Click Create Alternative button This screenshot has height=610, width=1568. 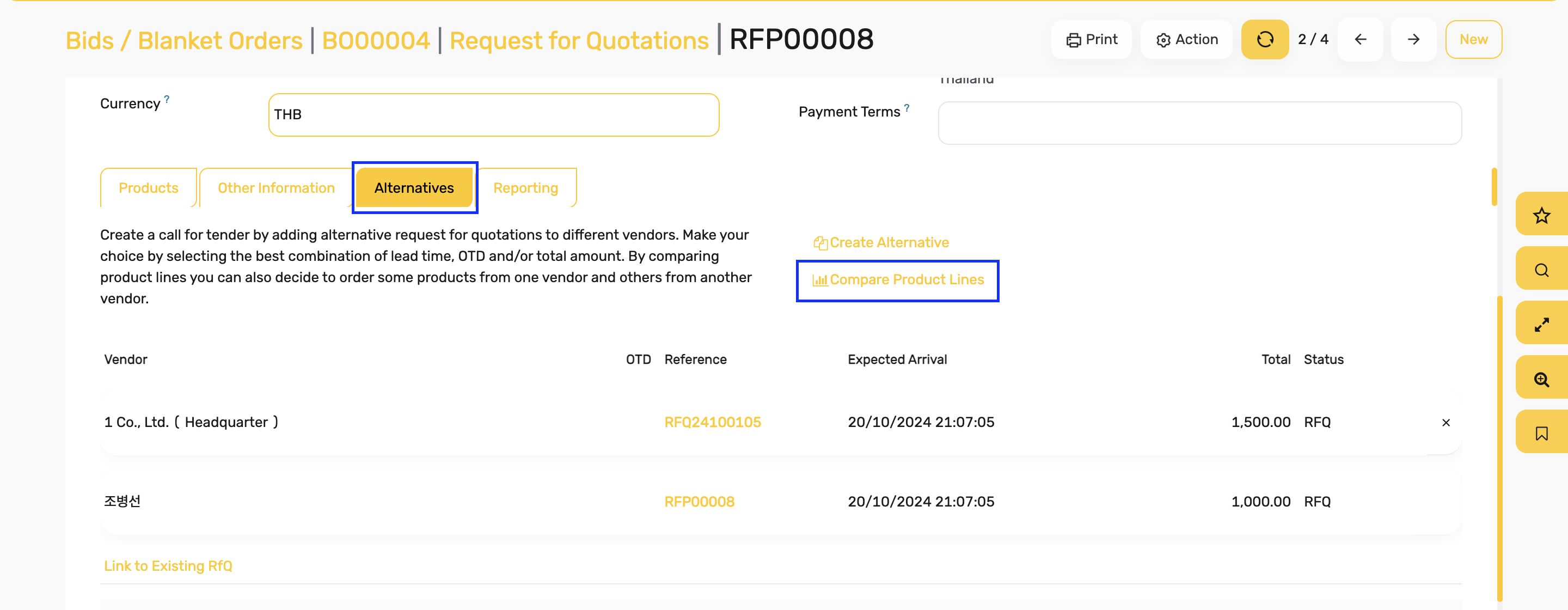[x=881, y=243]
